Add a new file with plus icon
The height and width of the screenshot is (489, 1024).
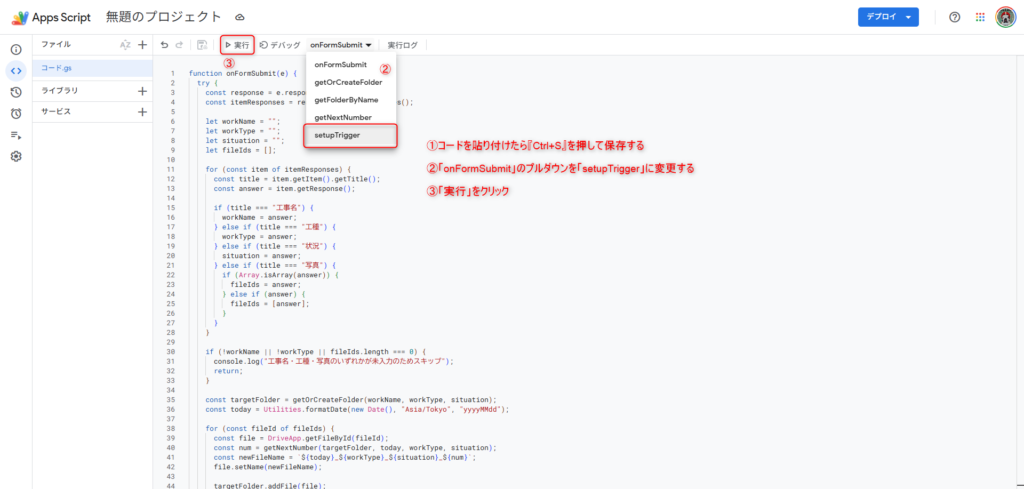click(x=142, y=45)
